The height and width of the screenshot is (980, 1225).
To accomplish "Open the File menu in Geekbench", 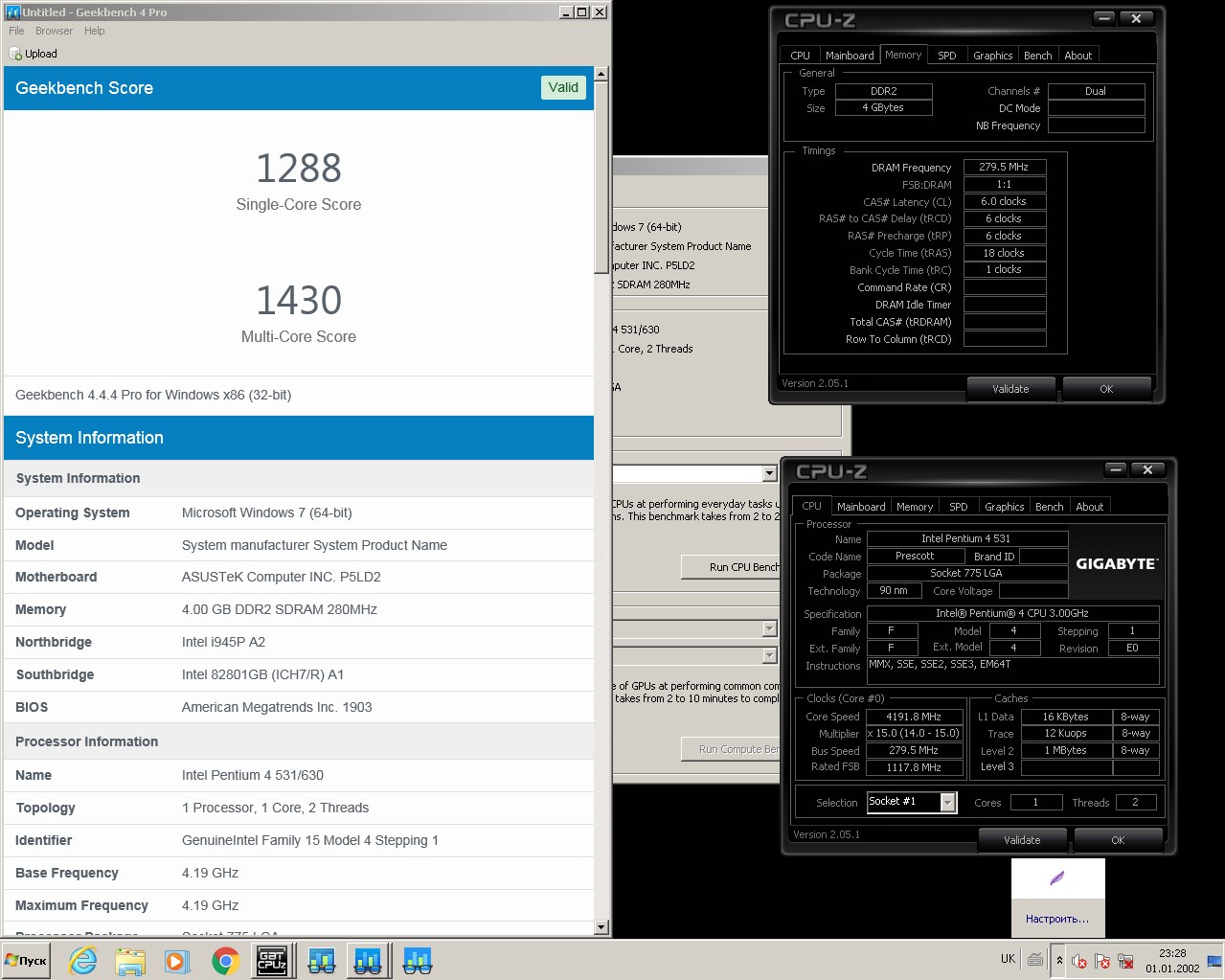I will [x=16, y=31].
